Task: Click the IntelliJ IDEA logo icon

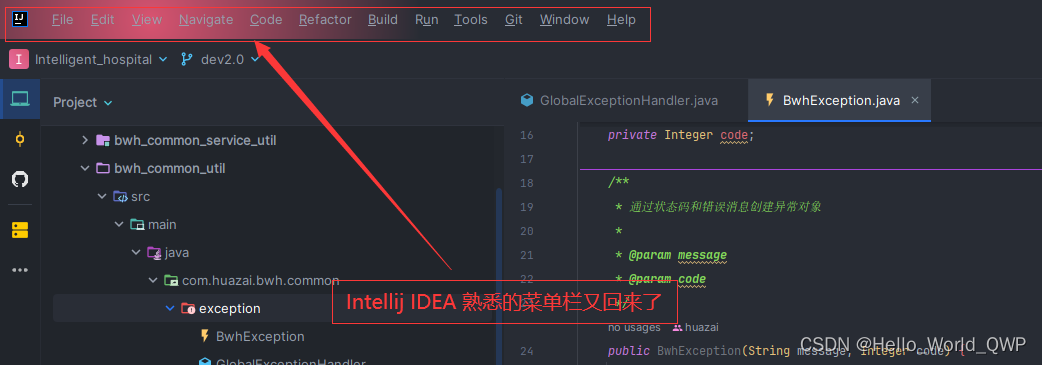Action: point(20,19)
